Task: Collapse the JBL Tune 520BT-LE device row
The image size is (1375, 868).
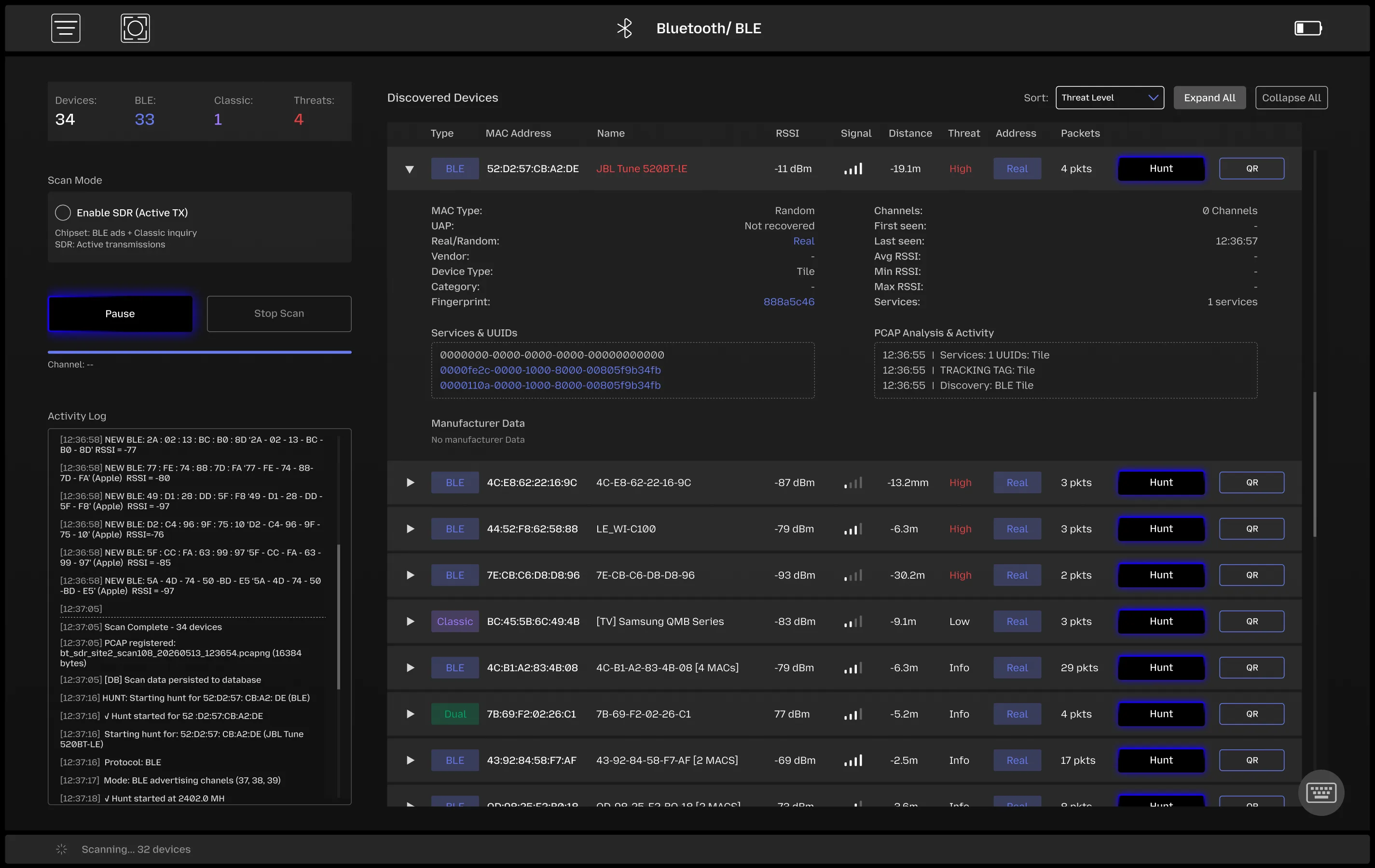Action: pyautogui.click(x=410, y=169)
